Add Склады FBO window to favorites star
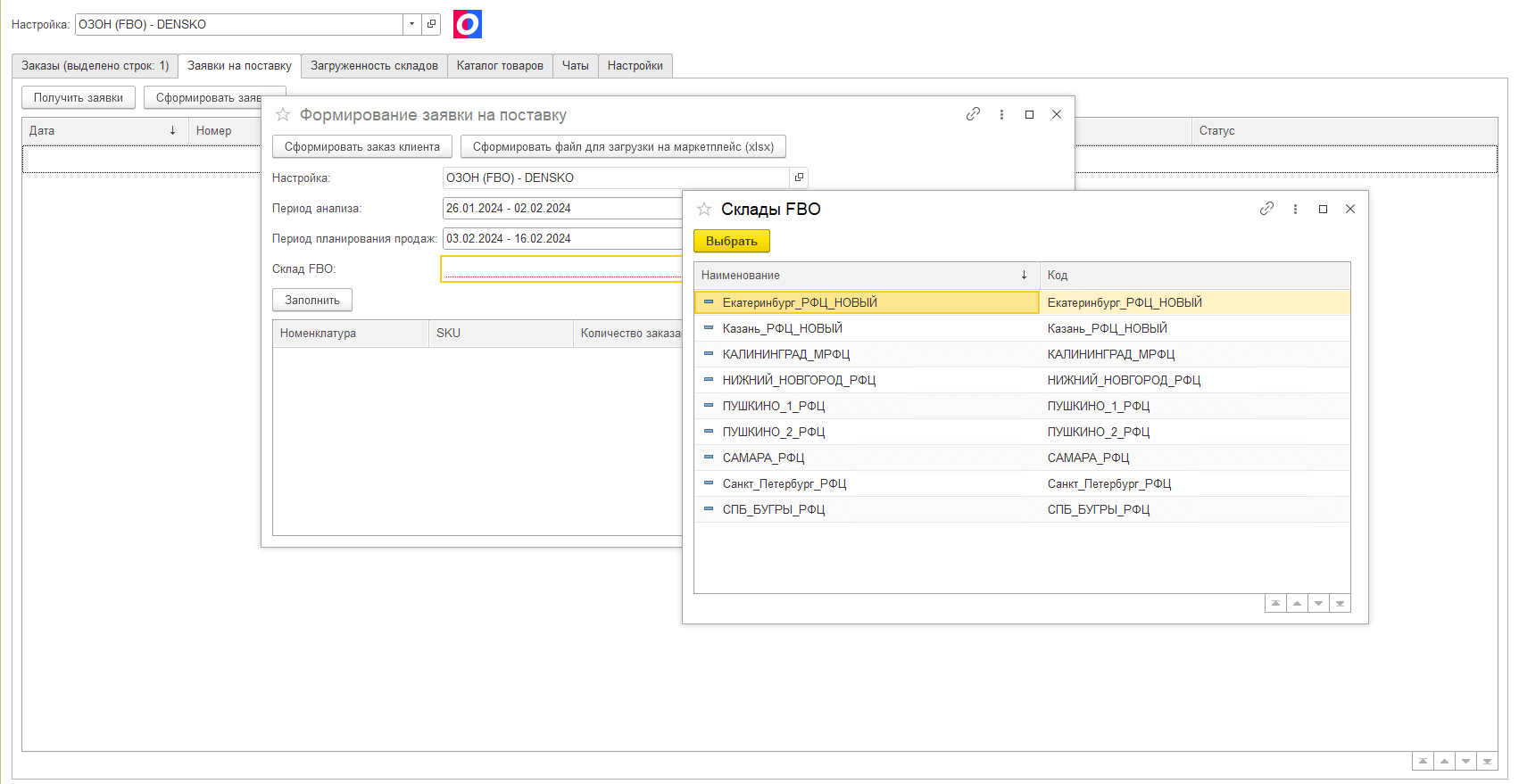 click(704, 209)
